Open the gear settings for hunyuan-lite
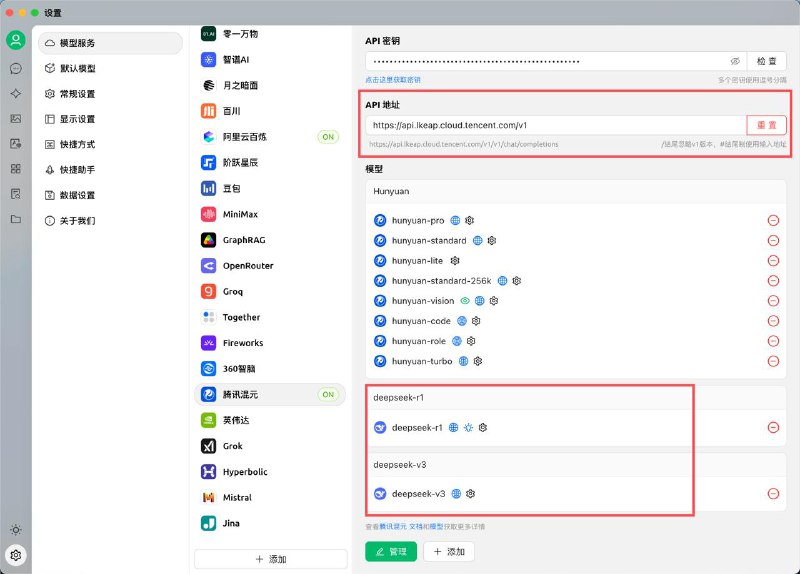800x574 pixels. click(x=455, y=261)
